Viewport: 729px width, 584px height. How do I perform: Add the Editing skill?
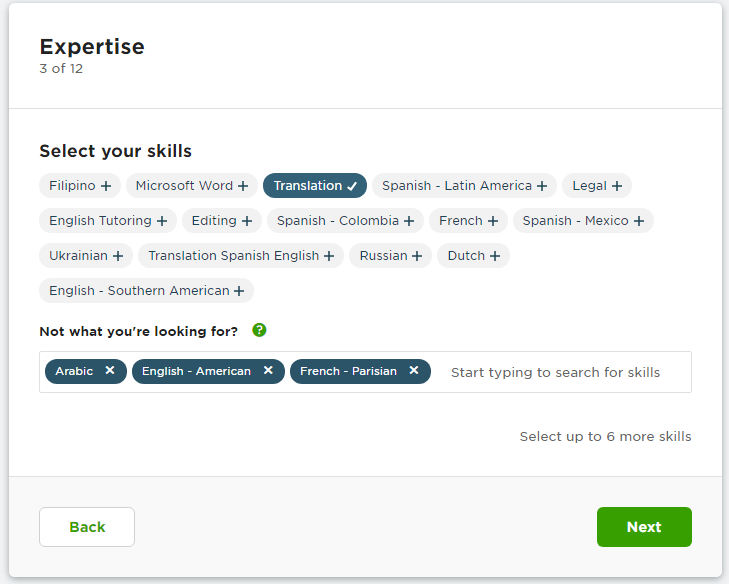[x=222, y=220]
